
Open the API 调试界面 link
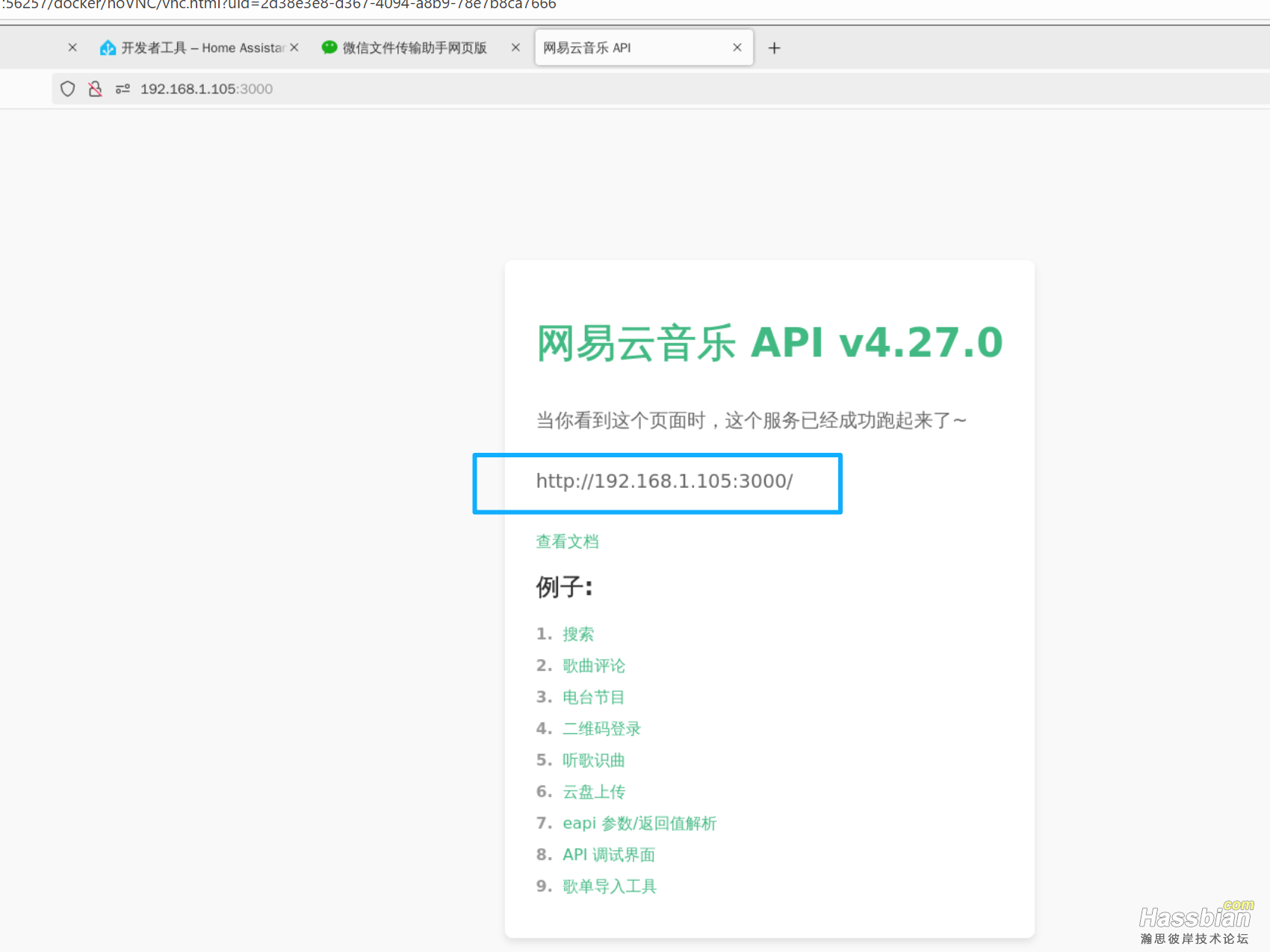[x=608, y=854]
